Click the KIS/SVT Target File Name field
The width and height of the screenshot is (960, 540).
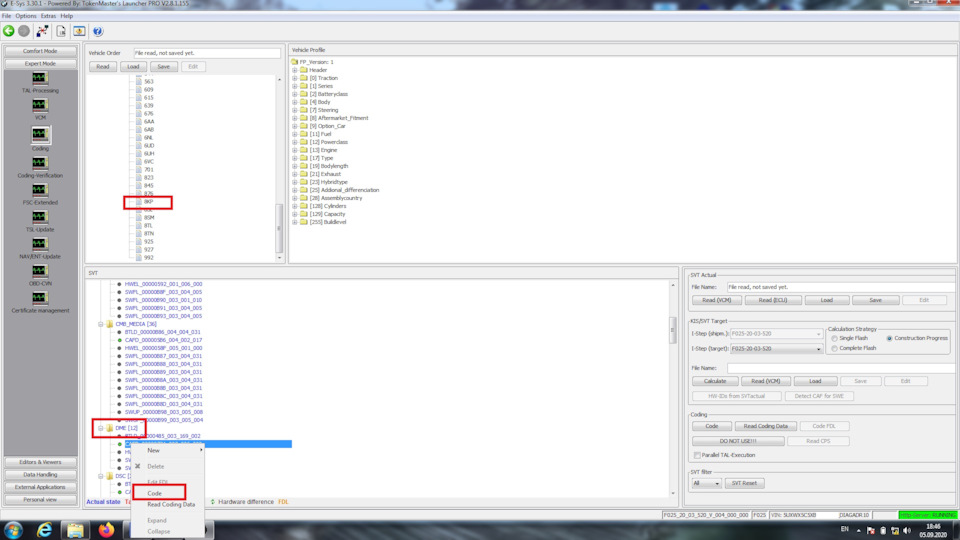(x=840, y=368)
